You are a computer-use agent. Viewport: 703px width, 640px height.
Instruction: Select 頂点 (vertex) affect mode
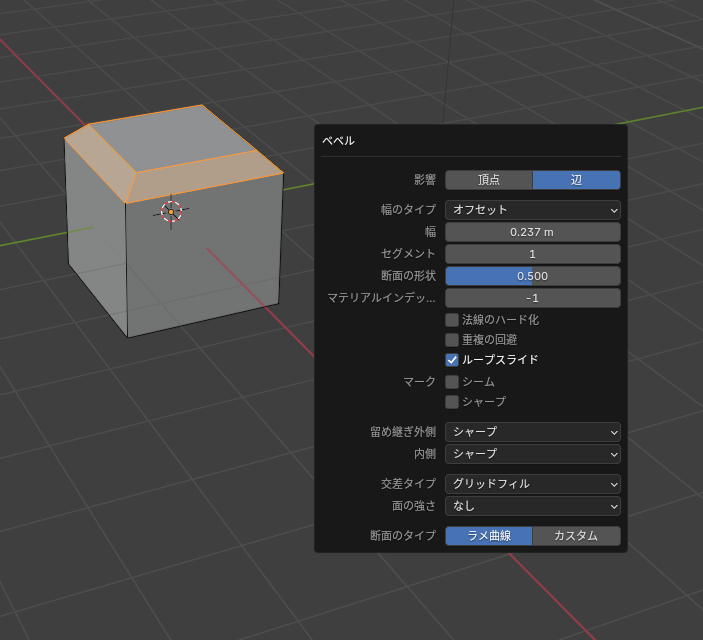tap(489, 180)
